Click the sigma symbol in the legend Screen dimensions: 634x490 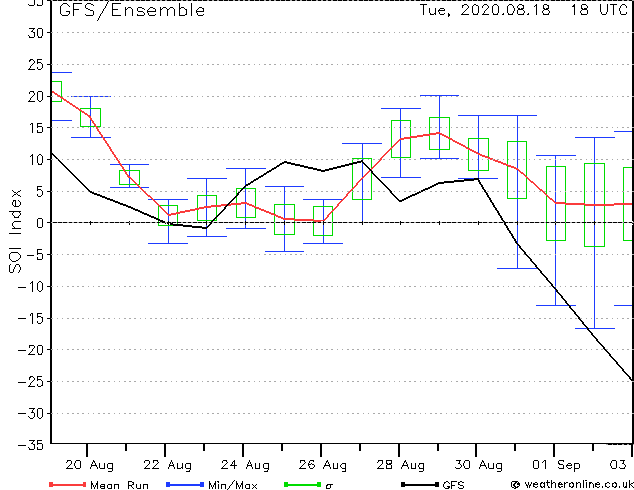(x=329, y=486)
